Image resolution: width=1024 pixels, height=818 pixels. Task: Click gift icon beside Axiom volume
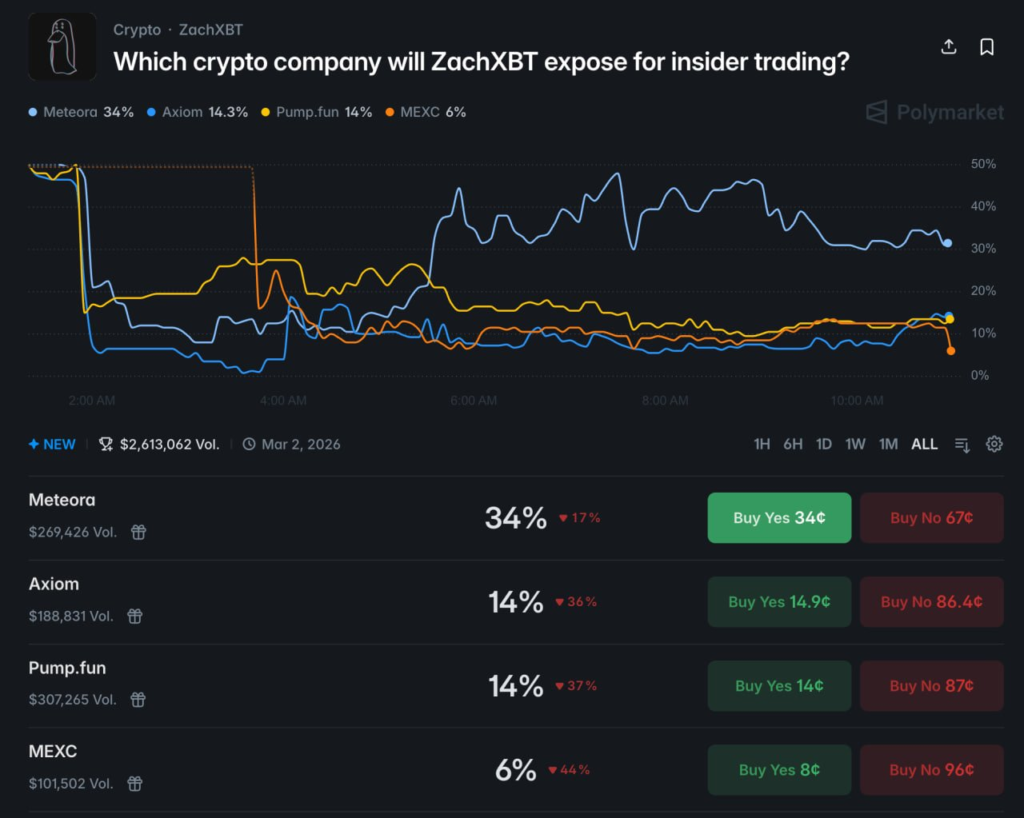click(135, 616)
